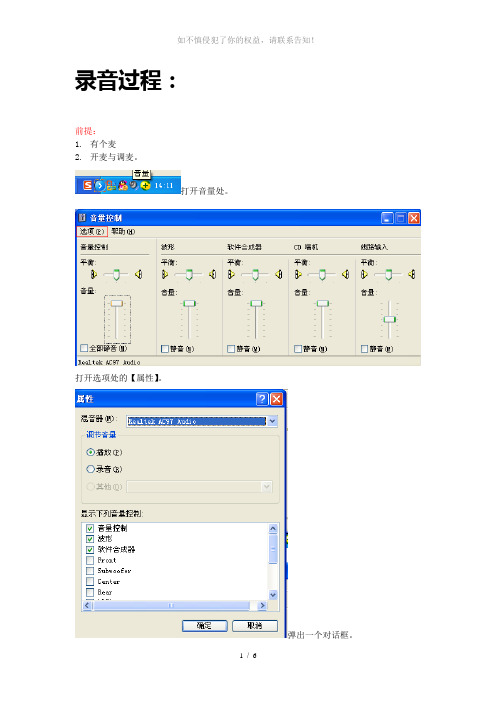The height and width of the screenshot is (702, 496).
Task: Click the disabled 其他 dropdown
Action: click(200, 487)
